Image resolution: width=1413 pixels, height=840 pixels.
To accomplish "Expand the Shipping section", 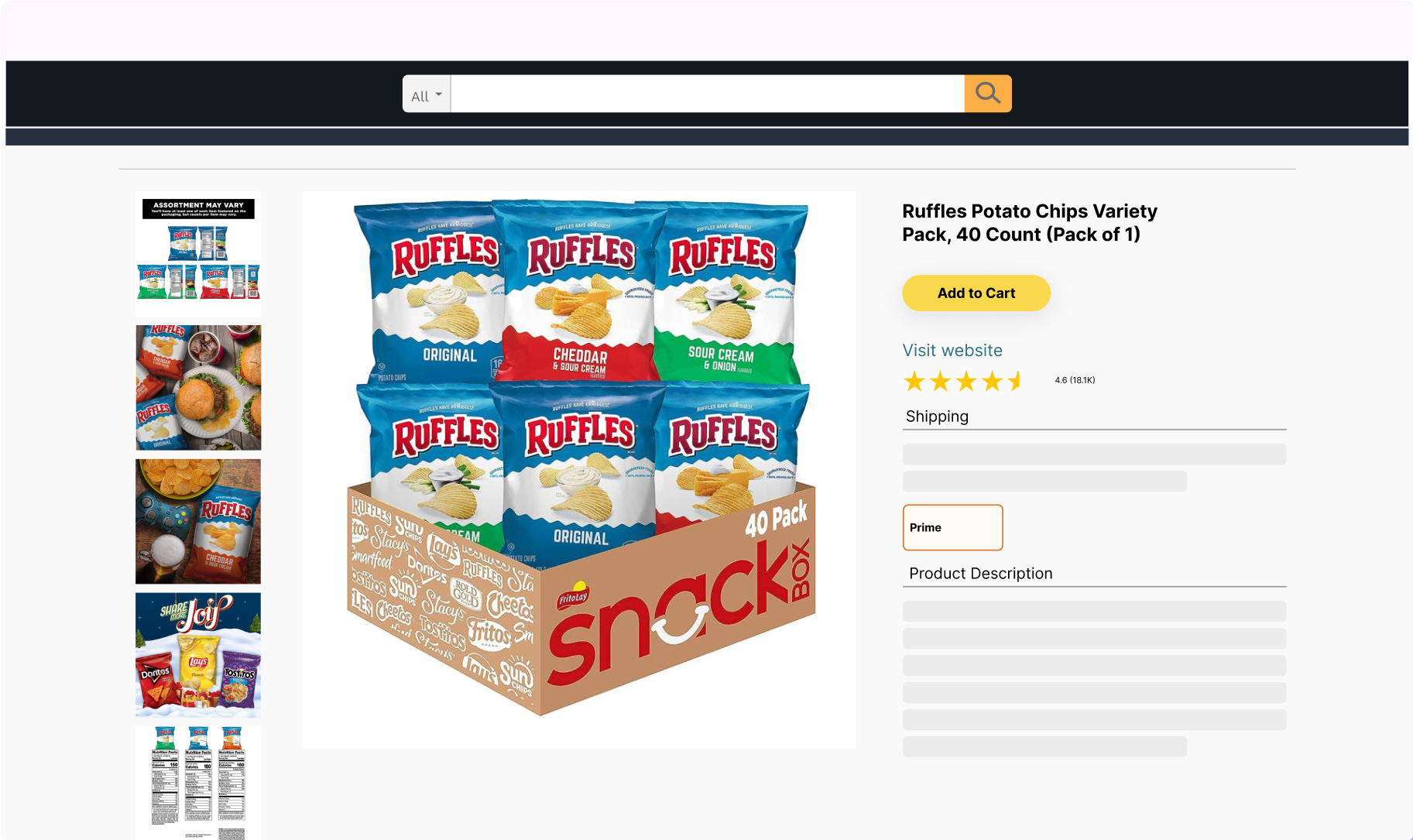I will tap(937, 417).
